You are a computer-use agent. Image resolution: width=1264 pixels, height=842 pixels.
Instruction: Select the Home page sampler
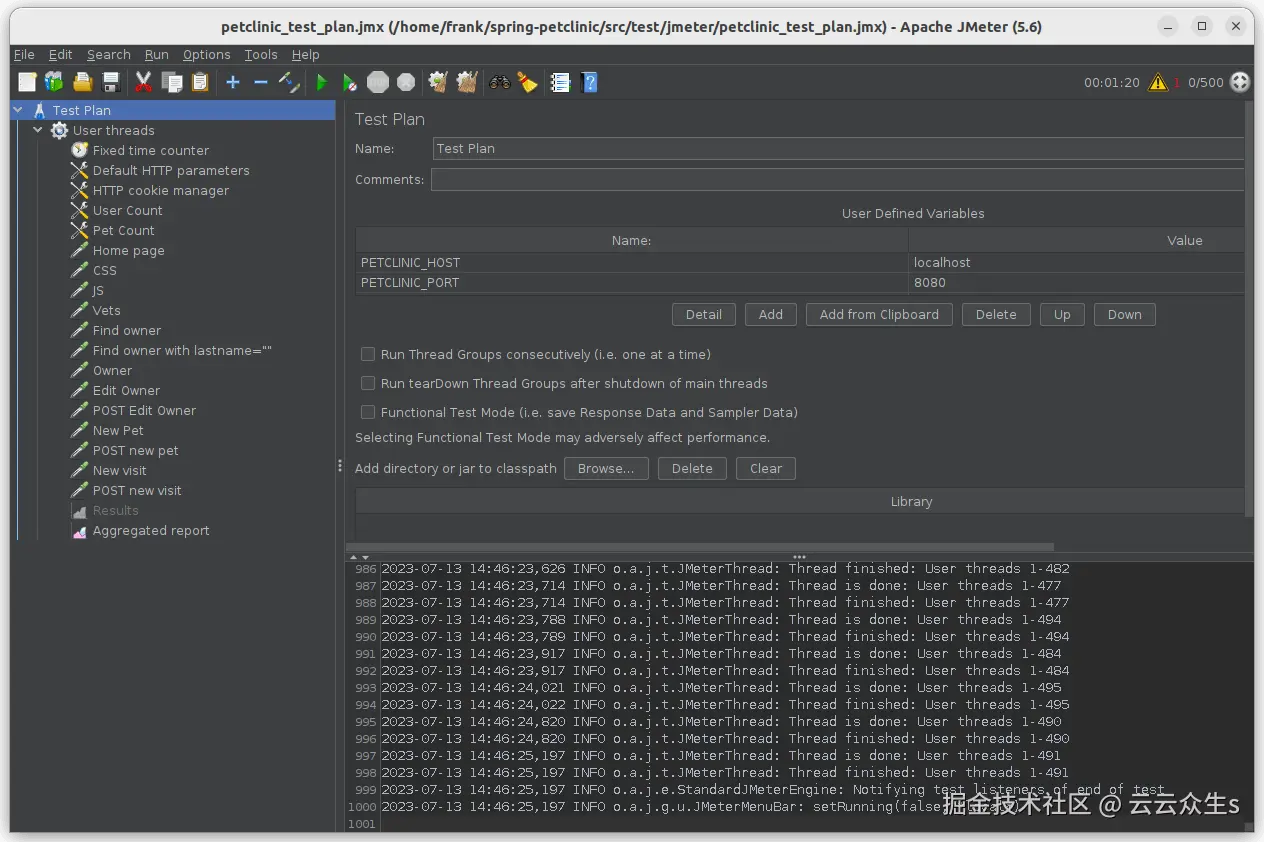(128, 250)
